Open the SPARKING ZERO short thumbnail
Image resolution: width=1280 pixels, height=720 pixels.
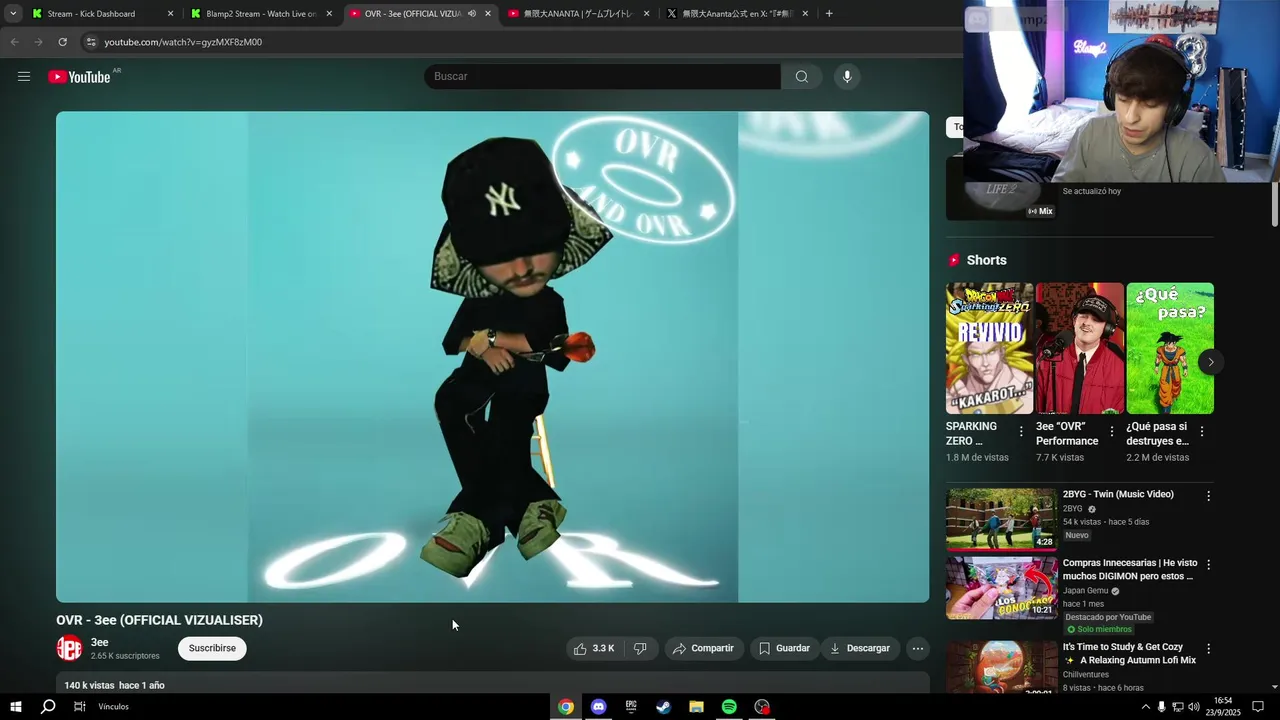[x=990, y=348]
